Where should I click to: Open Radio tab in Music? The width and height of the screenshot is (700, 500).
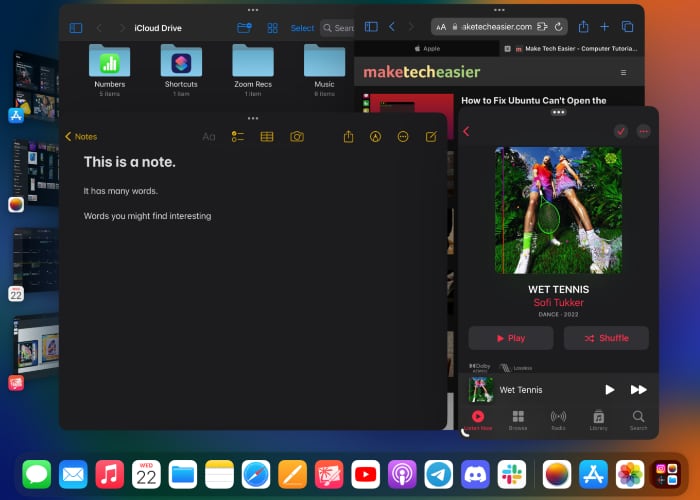point(558,420)
